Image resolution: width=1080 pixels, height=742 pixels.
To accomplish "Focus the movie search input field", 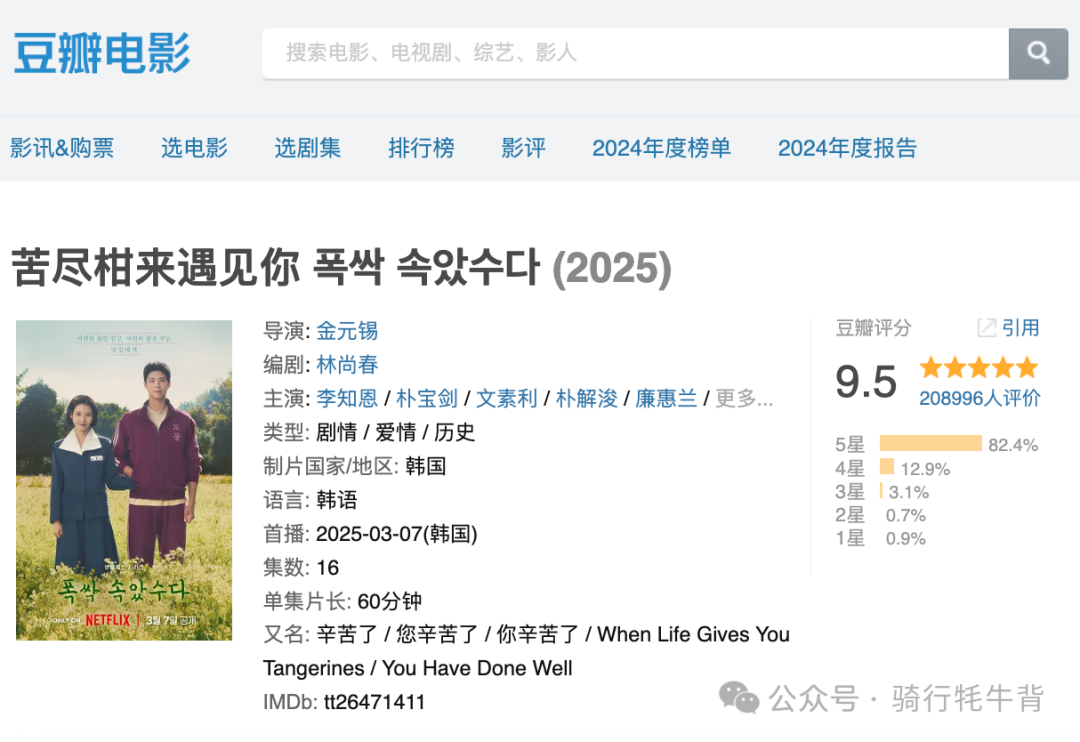I will pyautogui.click(x=635, y=54).
